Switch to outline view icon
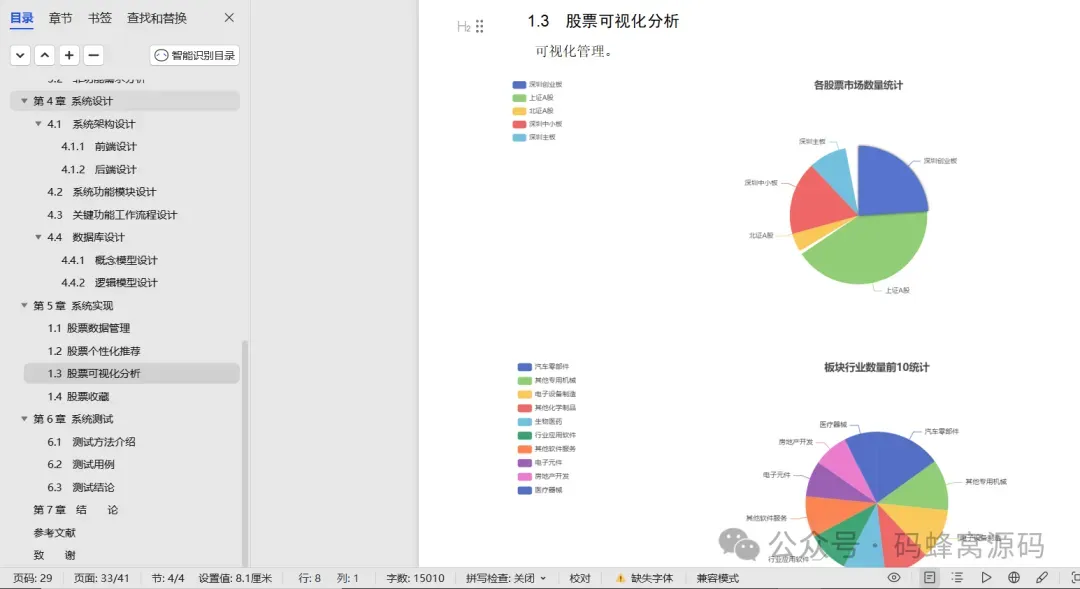 tap(957, 578)
